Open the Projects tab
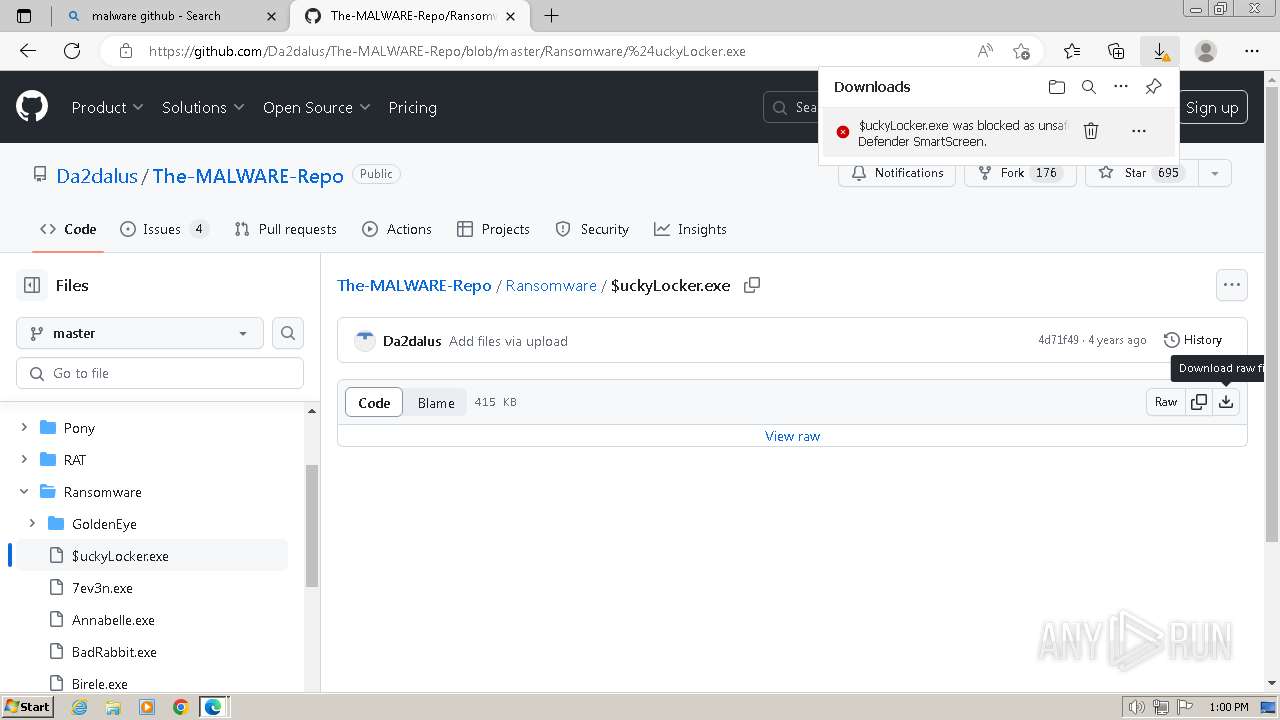 [x=493, y=229]
